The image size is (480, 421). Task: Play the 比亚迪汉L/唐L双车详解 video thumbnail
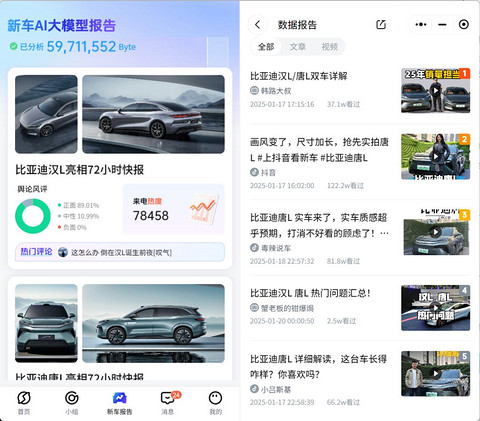[x=435, y=91]
